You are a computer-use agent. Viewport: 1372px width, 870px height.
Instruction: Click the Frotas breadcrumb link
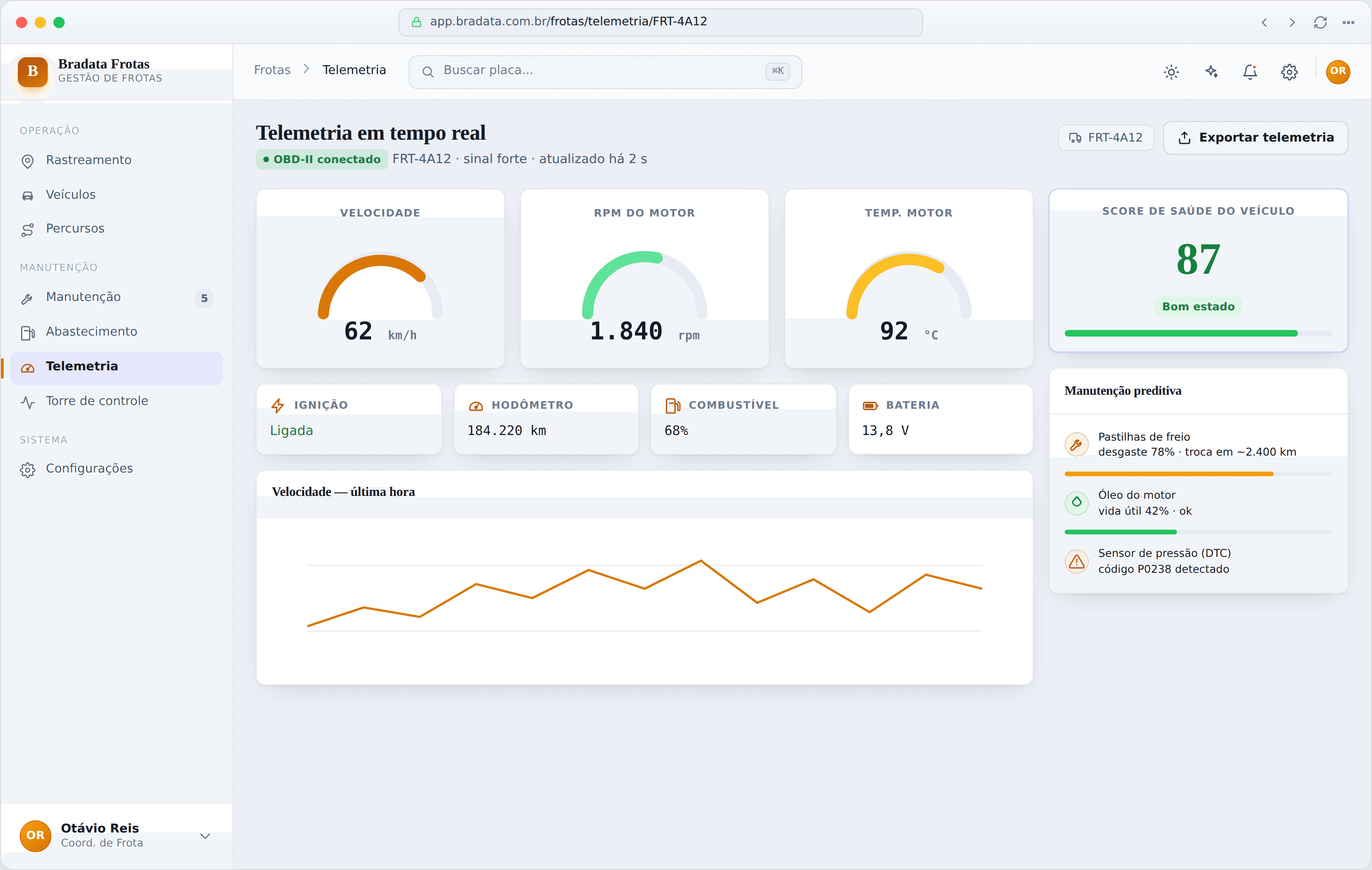272,69
